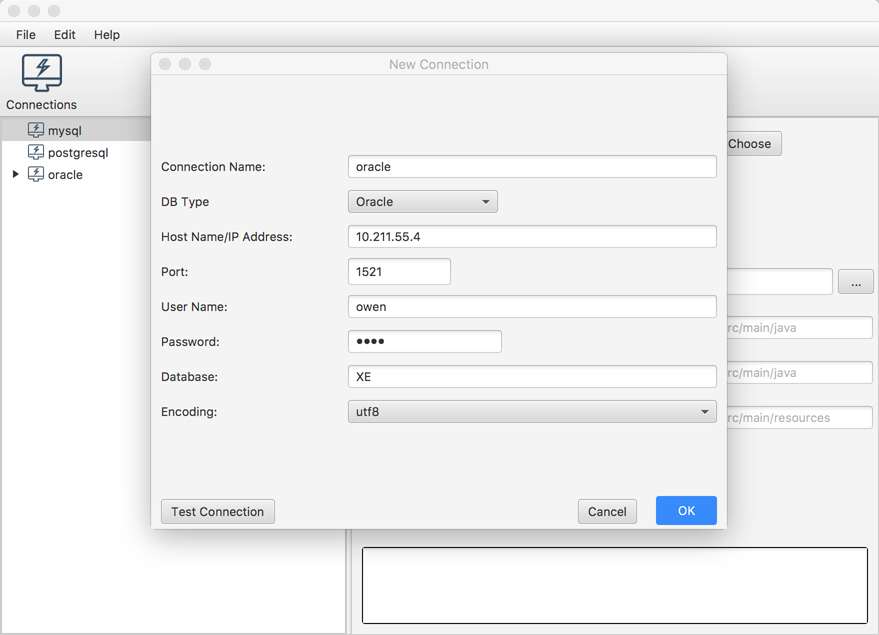This screenshot has height=635, width=879.
Task: Open the DB Type Oracle dropdown
Action: click(x=423, y=202)
